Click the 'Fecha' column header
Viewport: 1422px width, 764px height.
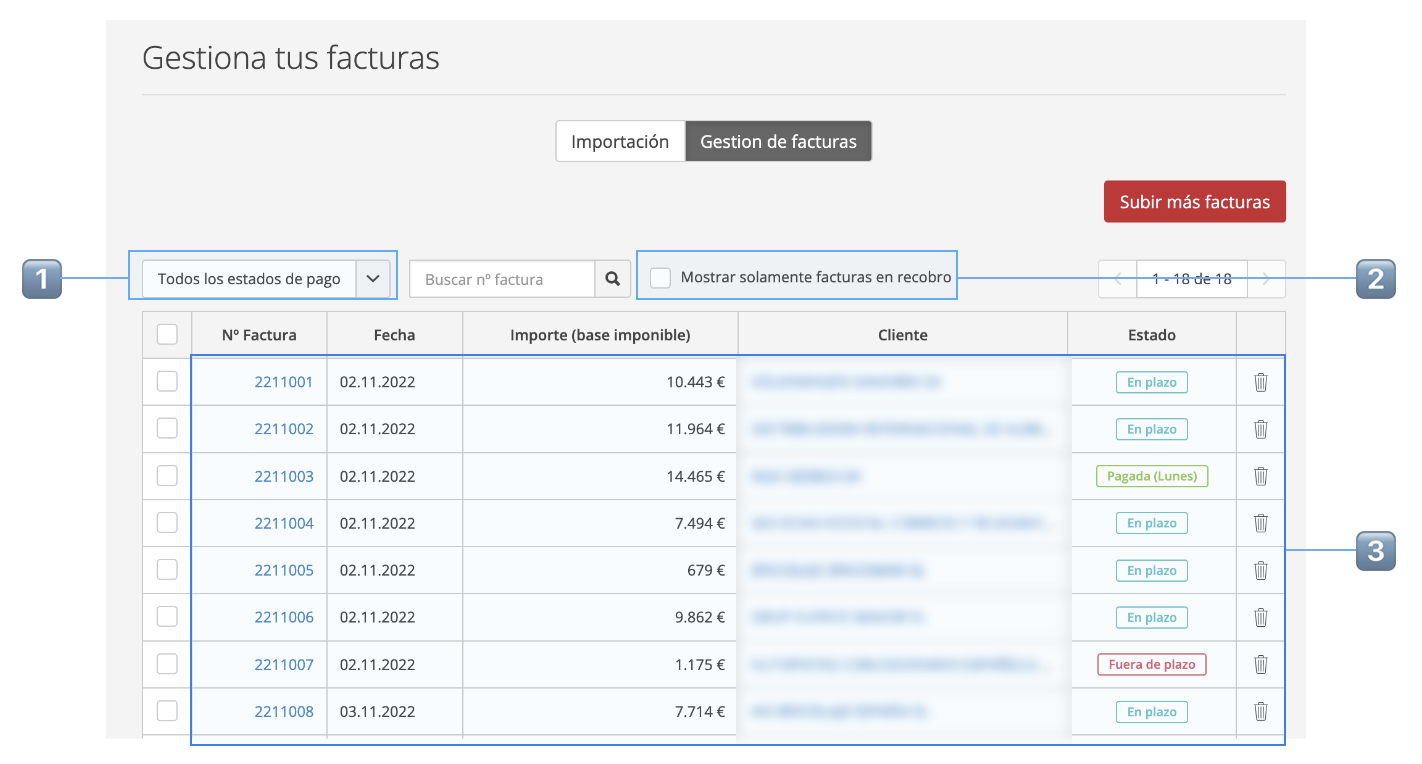coord(394,335)
